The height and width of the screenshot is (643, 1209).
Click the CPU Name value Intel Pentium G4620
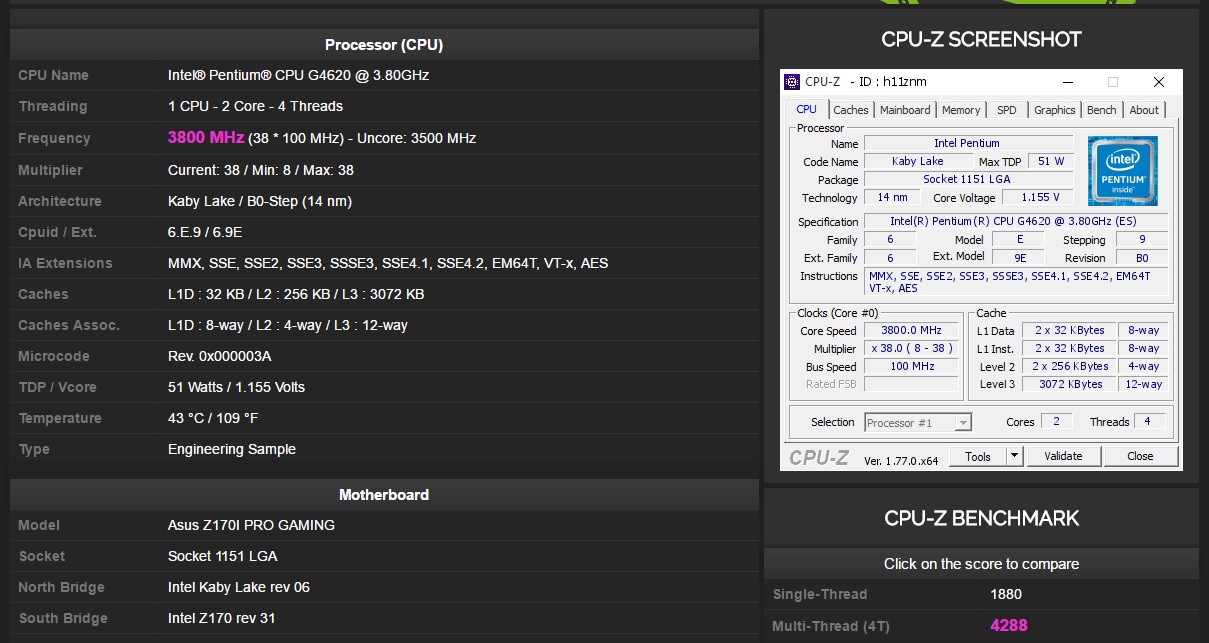click(x=299, y=75)
